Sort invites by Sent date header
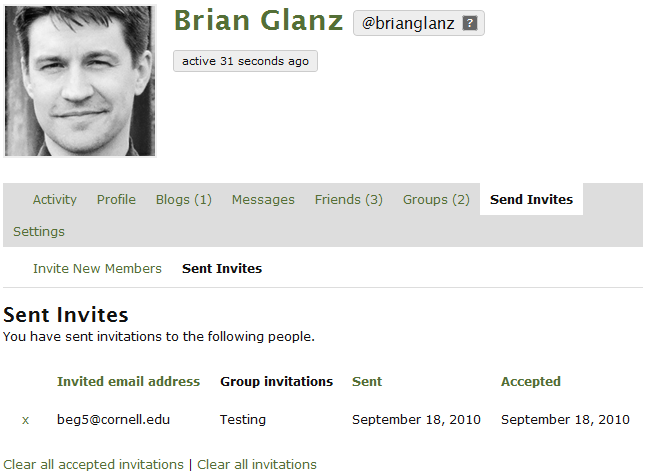 [367, 381]
